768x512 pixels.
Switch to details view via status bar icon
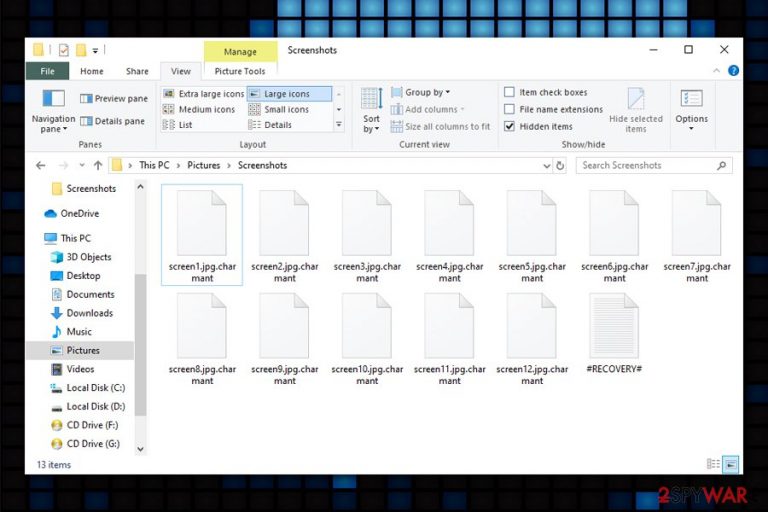click(713, 463)
